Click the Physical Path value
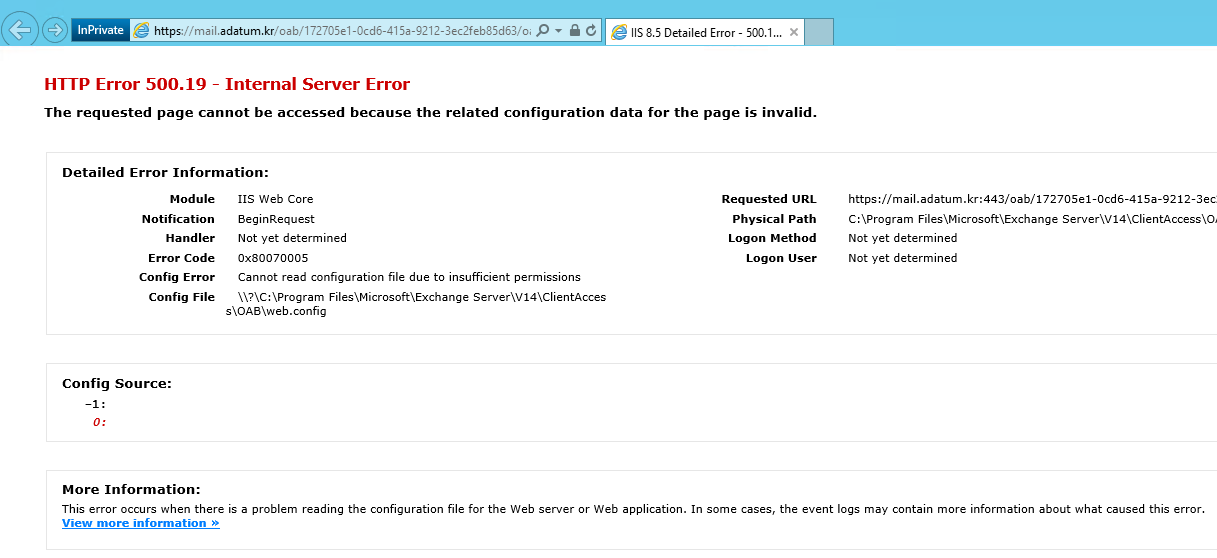This screenshot has height=558, width=1217. 1032,219
